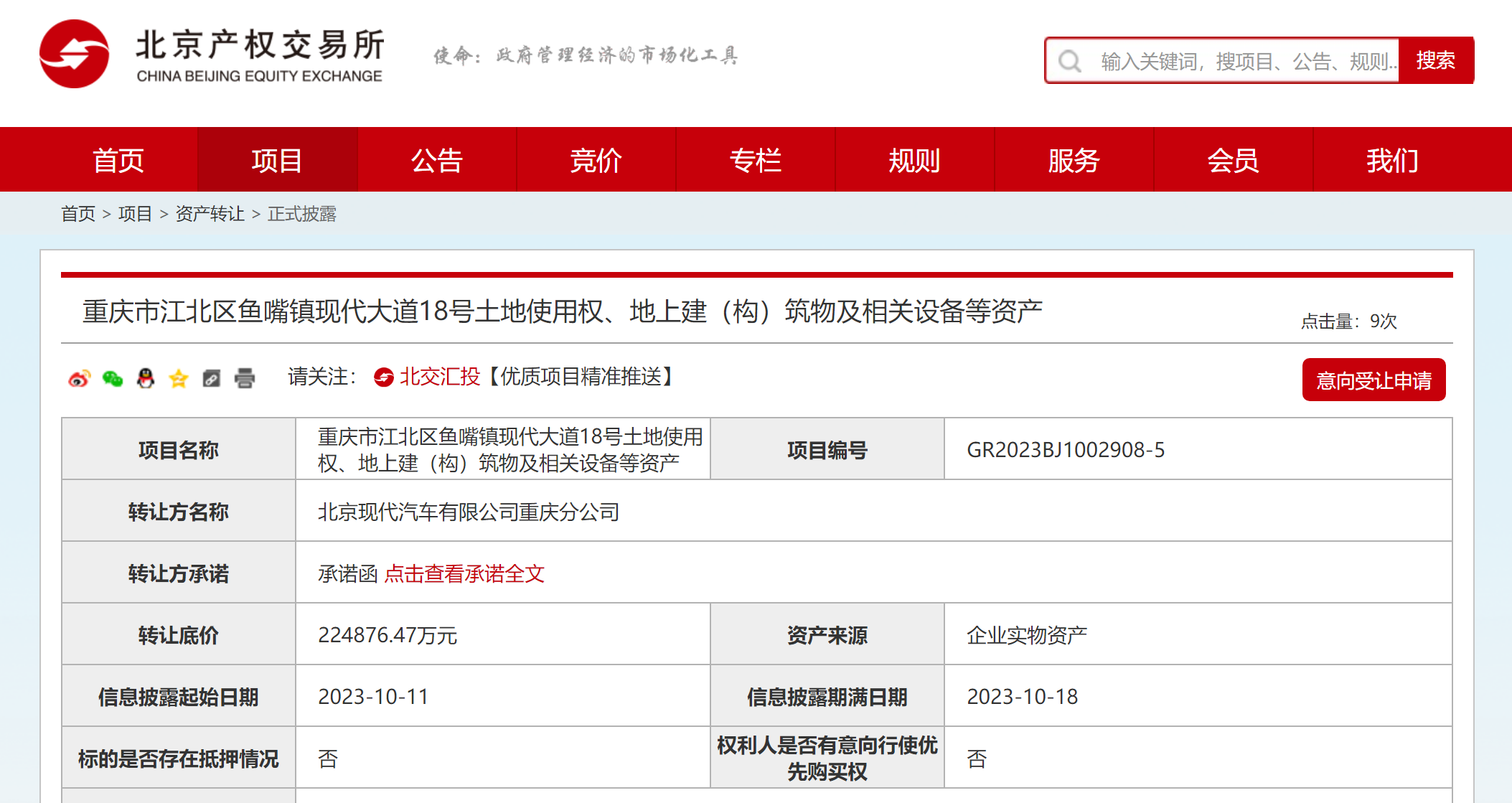Open the 首页 navigation tab
The height and width of the screenshot is (803, 1512).
(118, 160)
